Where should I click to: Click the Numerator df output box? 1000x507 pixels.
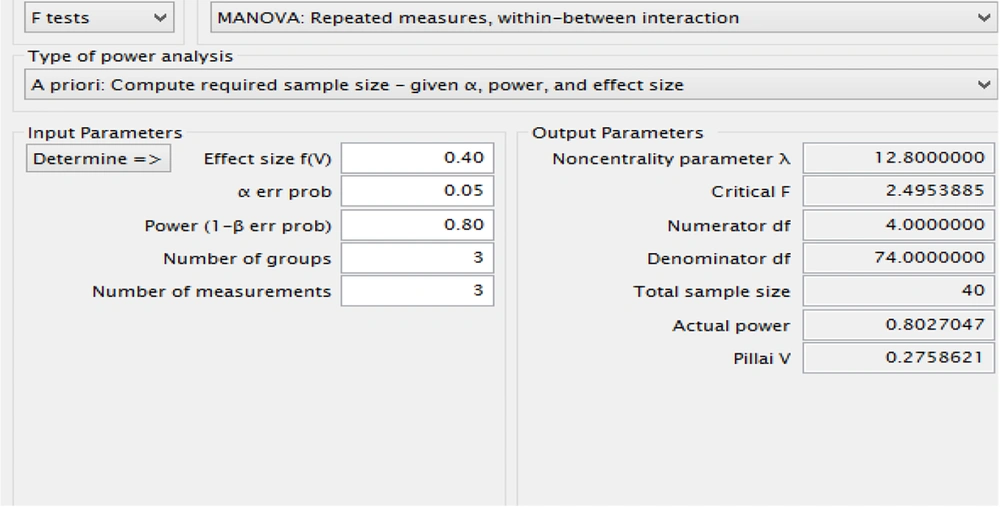(x=900, y=225)
